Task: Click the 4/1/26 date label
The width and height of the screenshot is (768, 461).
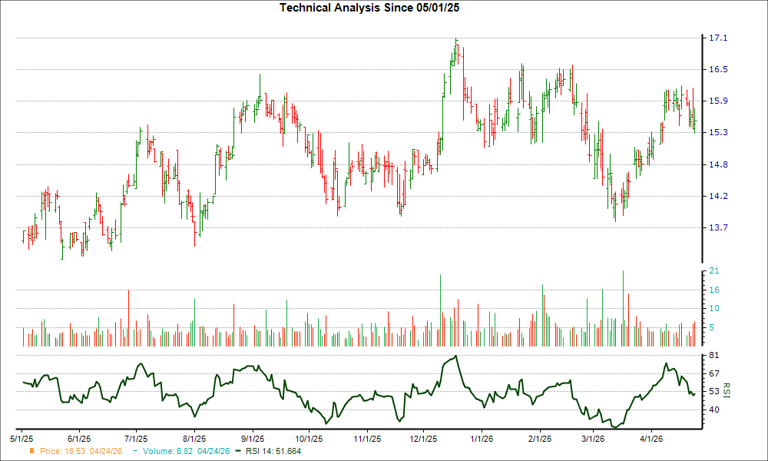Action: (x=651, y=438)
